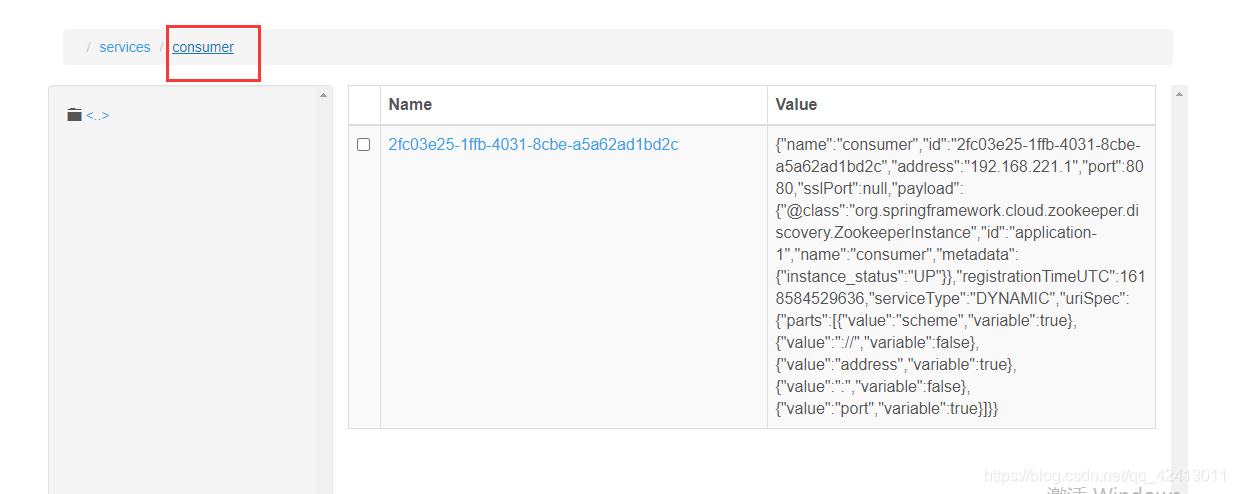Click the consumer breadcrumb link

pos(203,47)
